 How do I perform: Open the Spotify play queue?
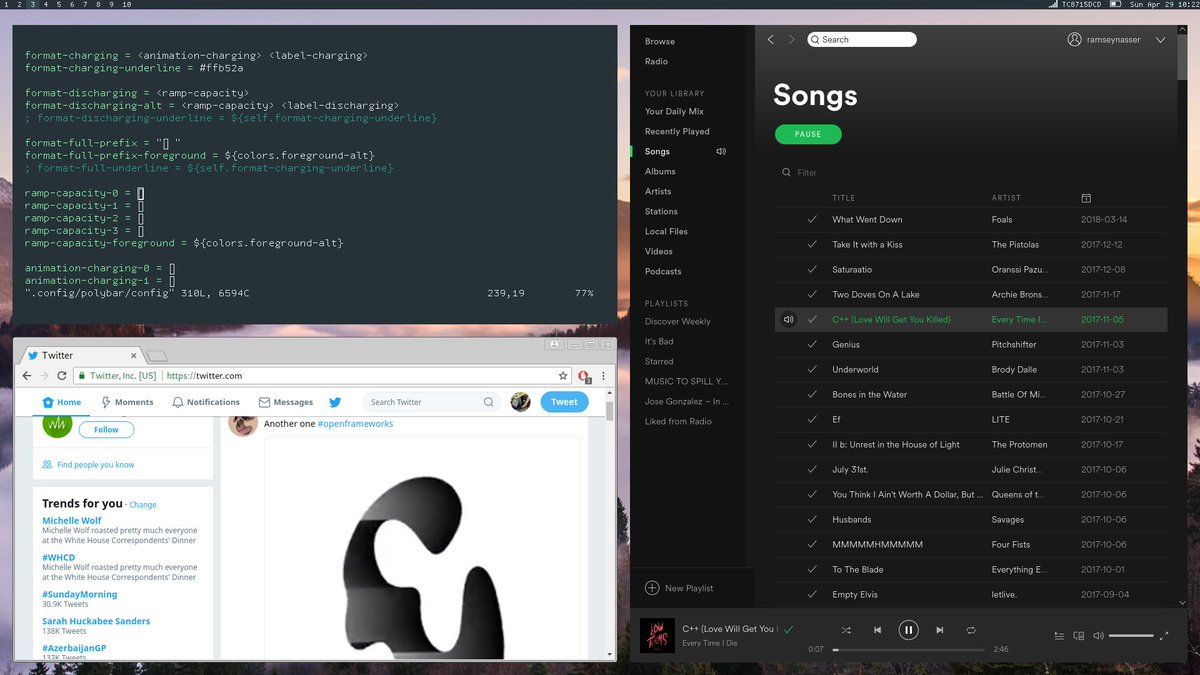click(x=1060, y=636)
